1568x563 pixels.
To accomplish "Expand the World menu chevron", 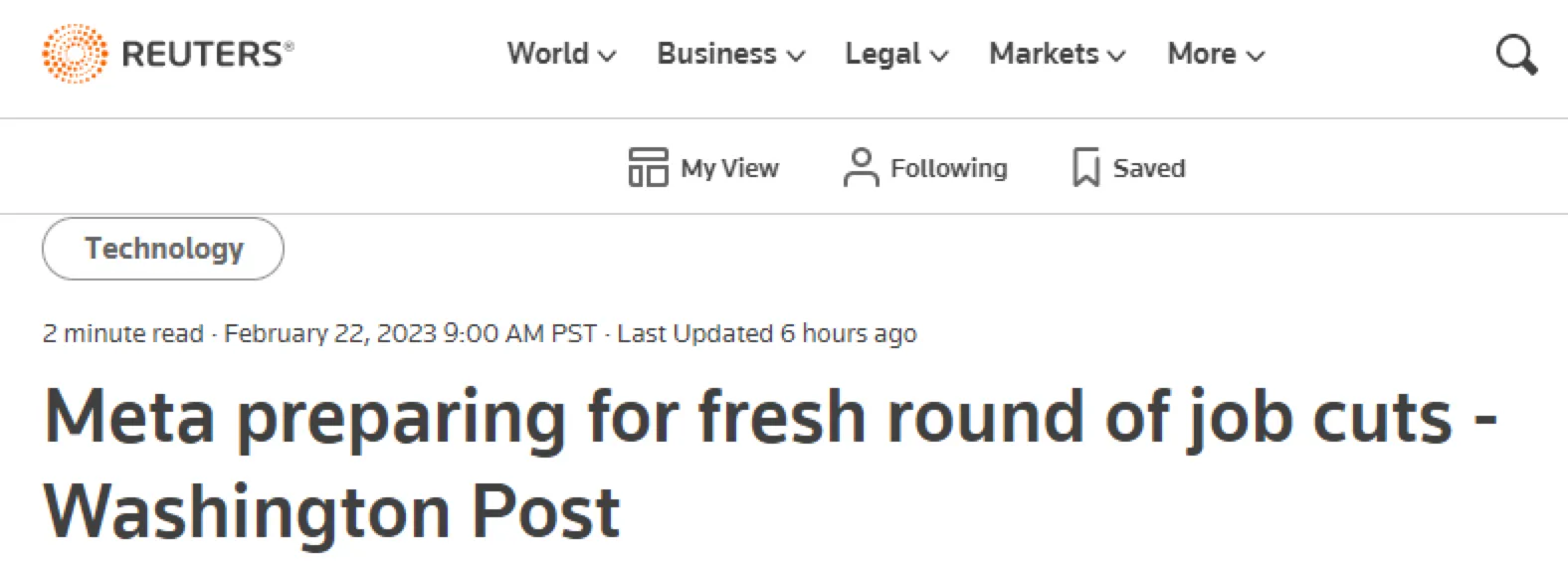I will (607, 56).
